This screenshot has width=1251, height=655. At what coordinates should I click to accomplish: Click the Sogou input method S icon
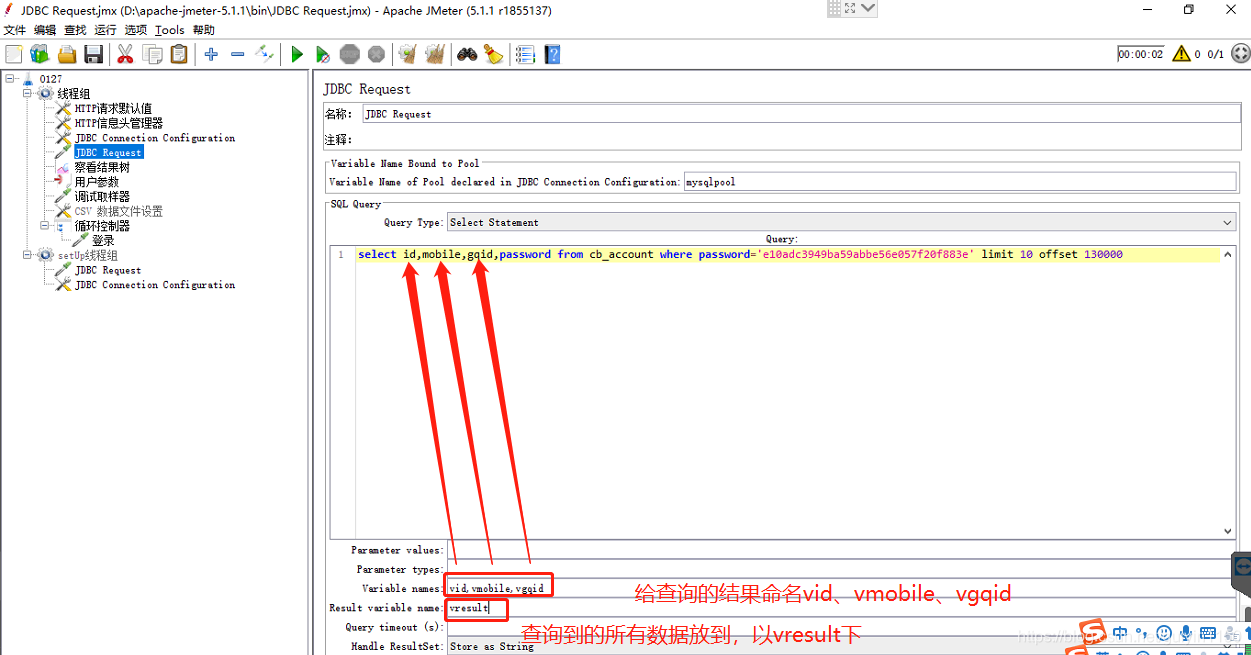pyautogui.click(x=1094, y=633)
